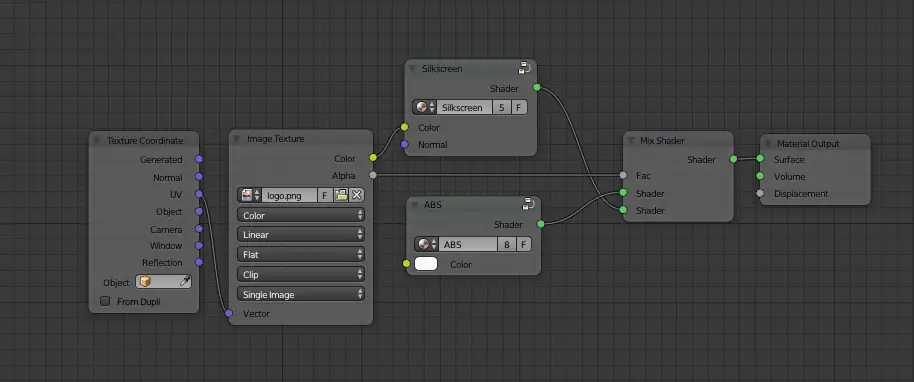Open the white Color swatch on ABS node
Viewport: 914px width, 382px height.
coord(426,264)
